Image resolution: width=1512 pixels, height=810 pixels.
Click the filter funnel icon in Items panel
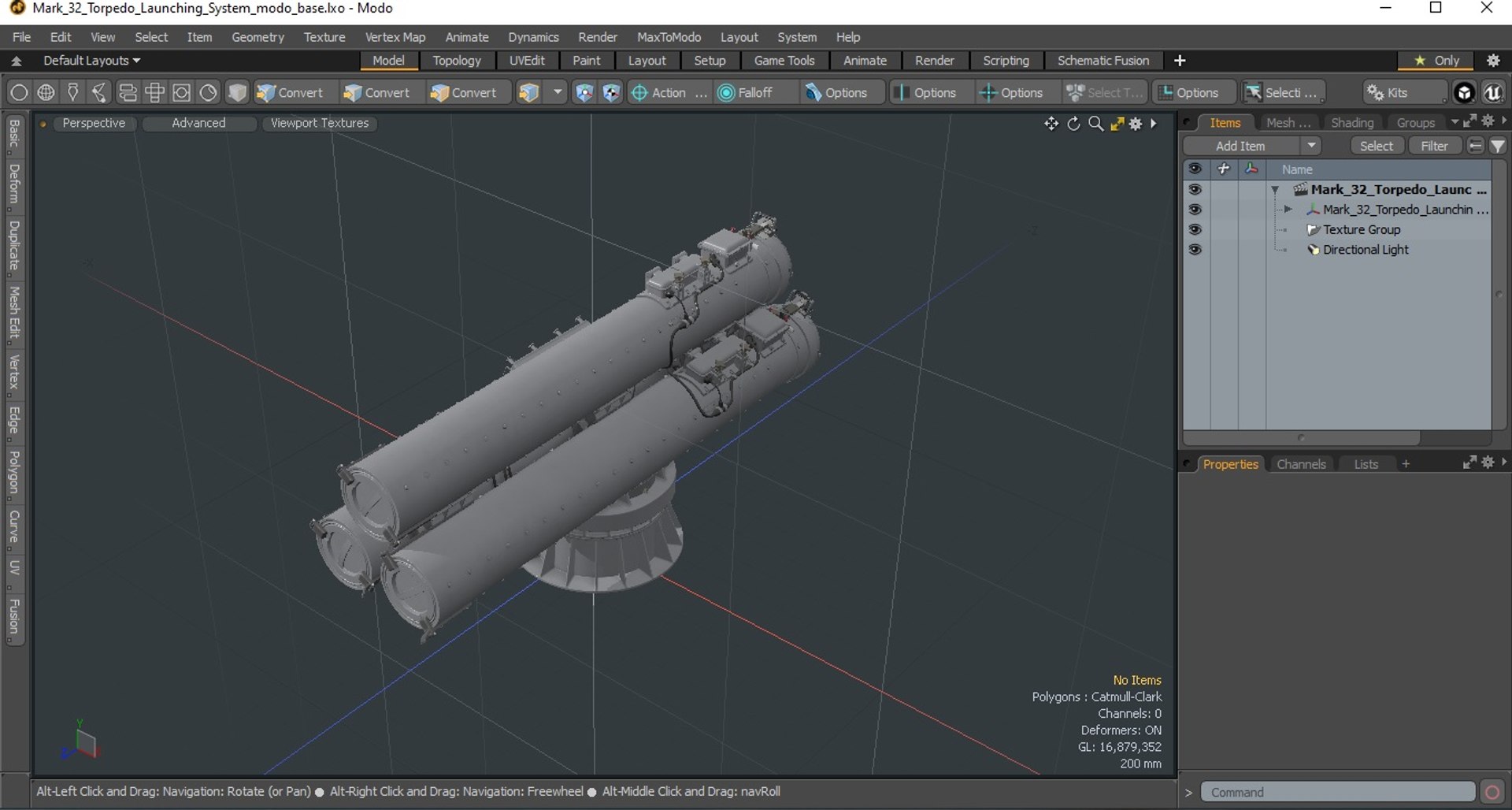1498,146
